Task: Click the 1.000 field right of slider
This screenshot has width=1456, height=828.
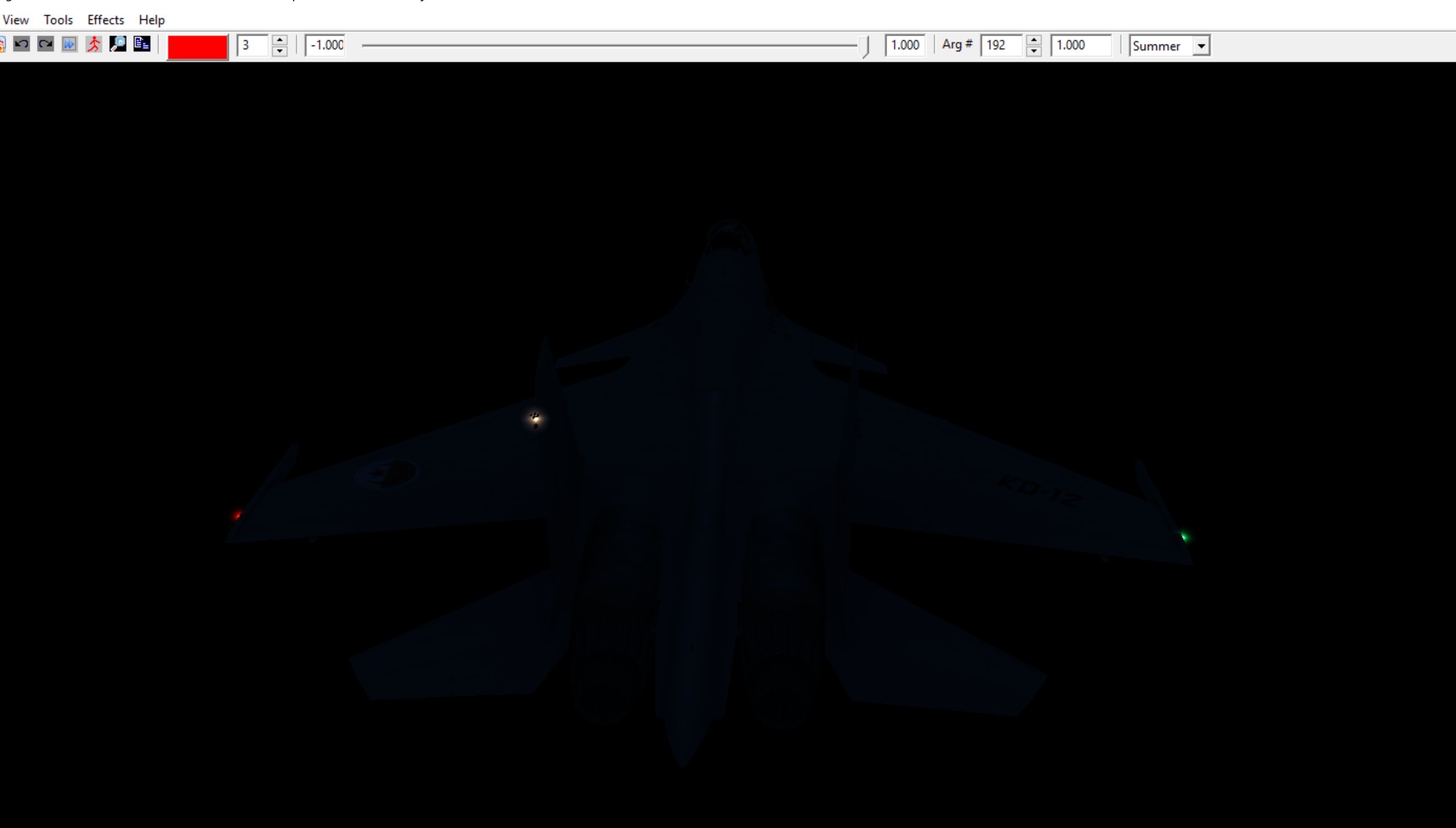Action: click(905, 46)
